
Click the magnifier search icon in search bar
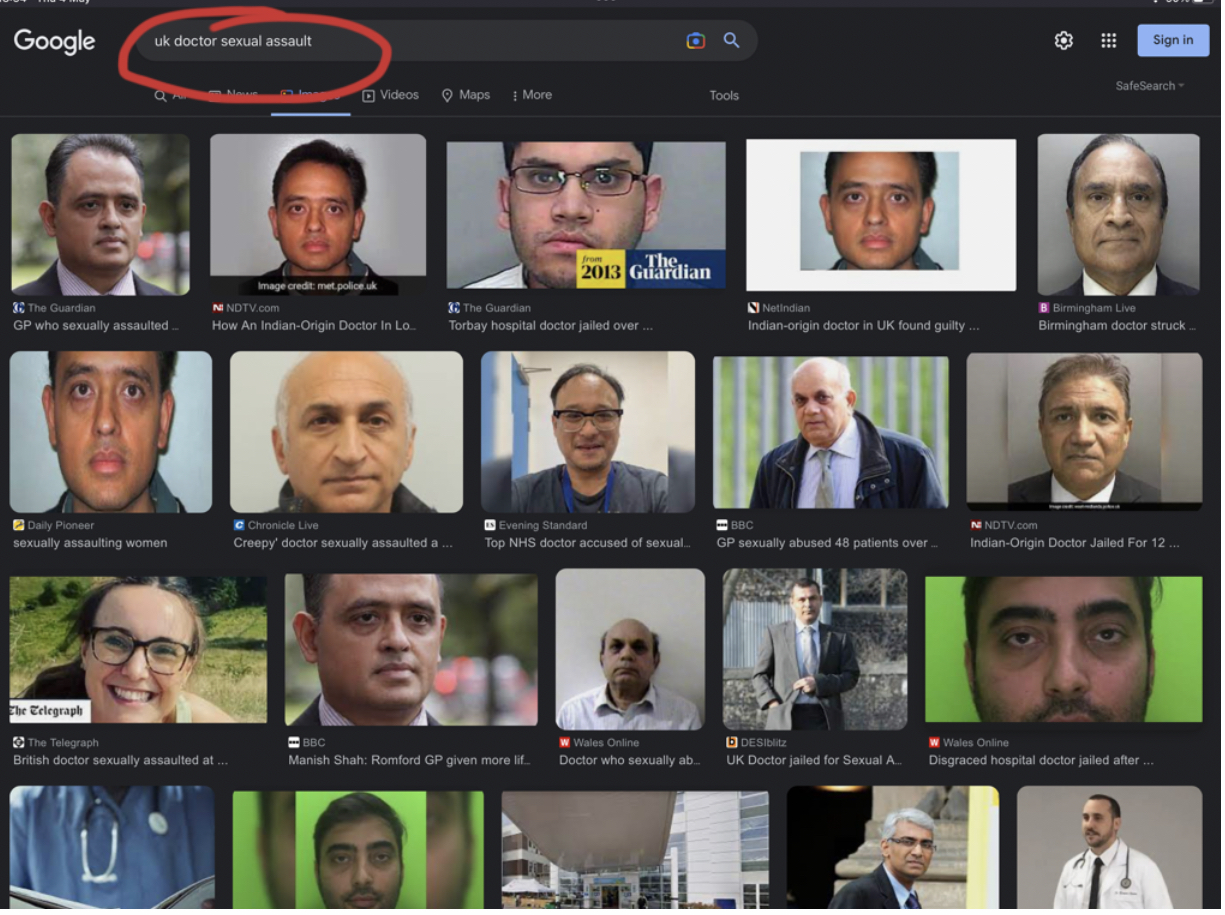pos(732,40)
